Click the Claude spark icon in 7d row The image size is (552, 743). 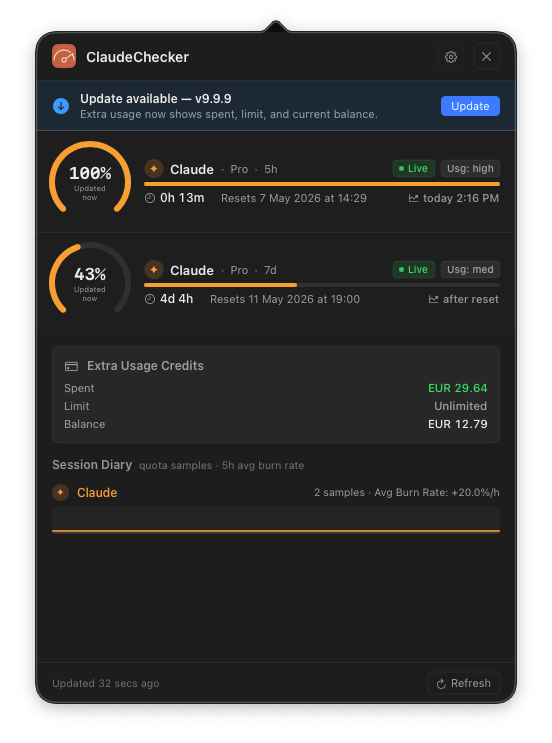[154, 270]
